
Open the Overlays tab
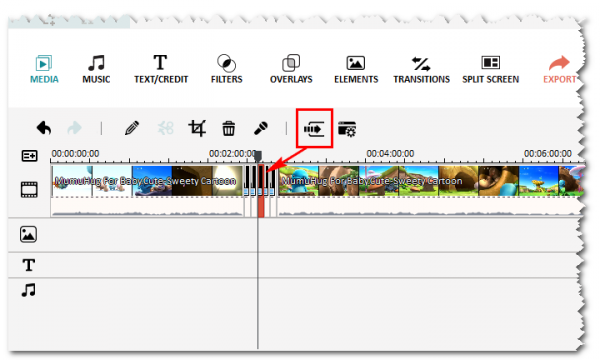291,69
